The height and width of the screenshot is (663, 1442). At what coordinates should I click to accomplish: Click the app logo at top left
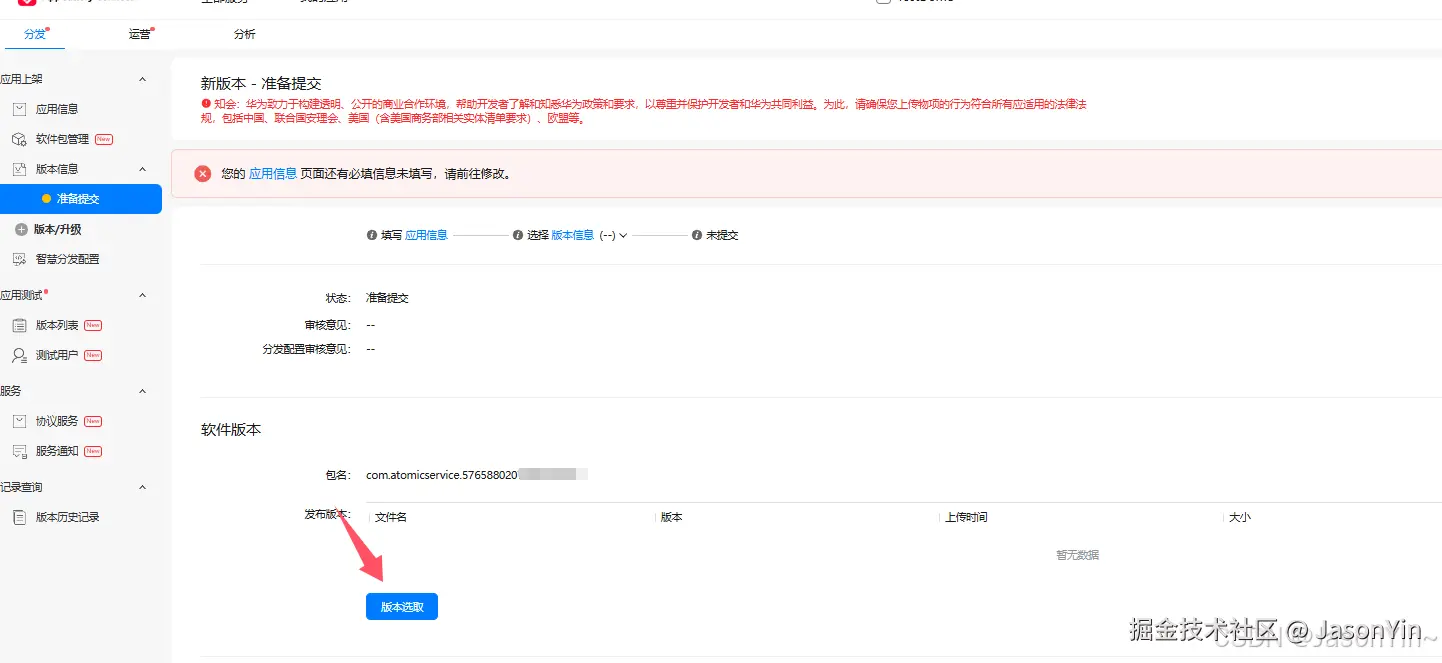point(27,3)
